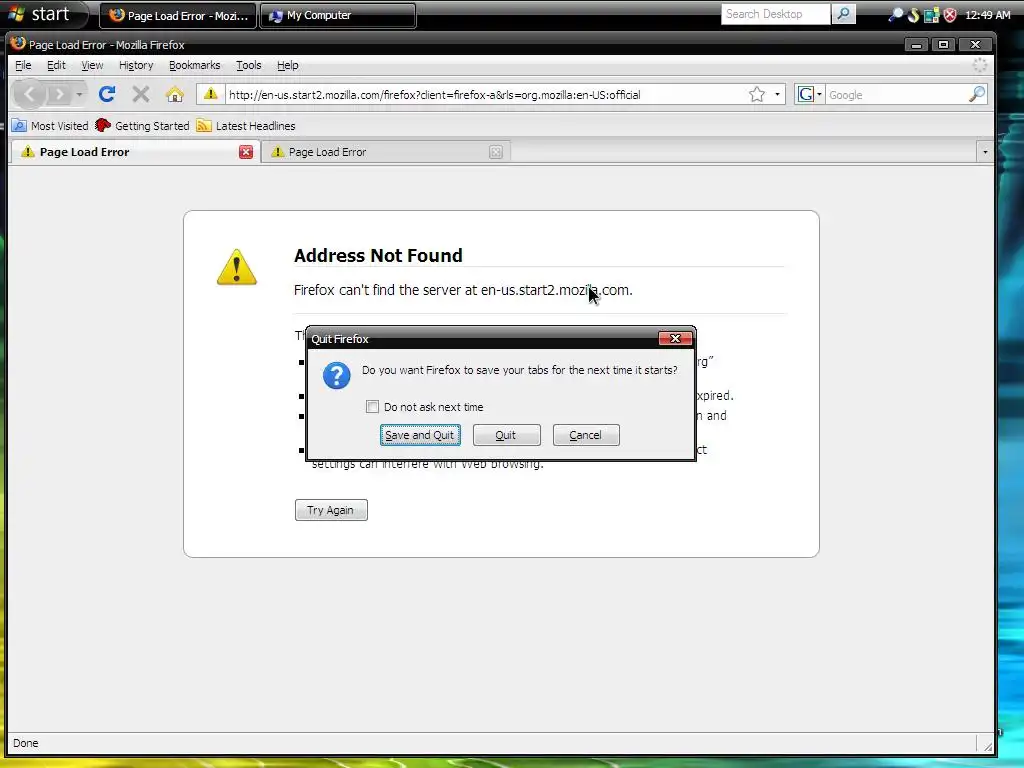
Task: Click the Search Desktop magnifier button
Action: pos(843,14)
